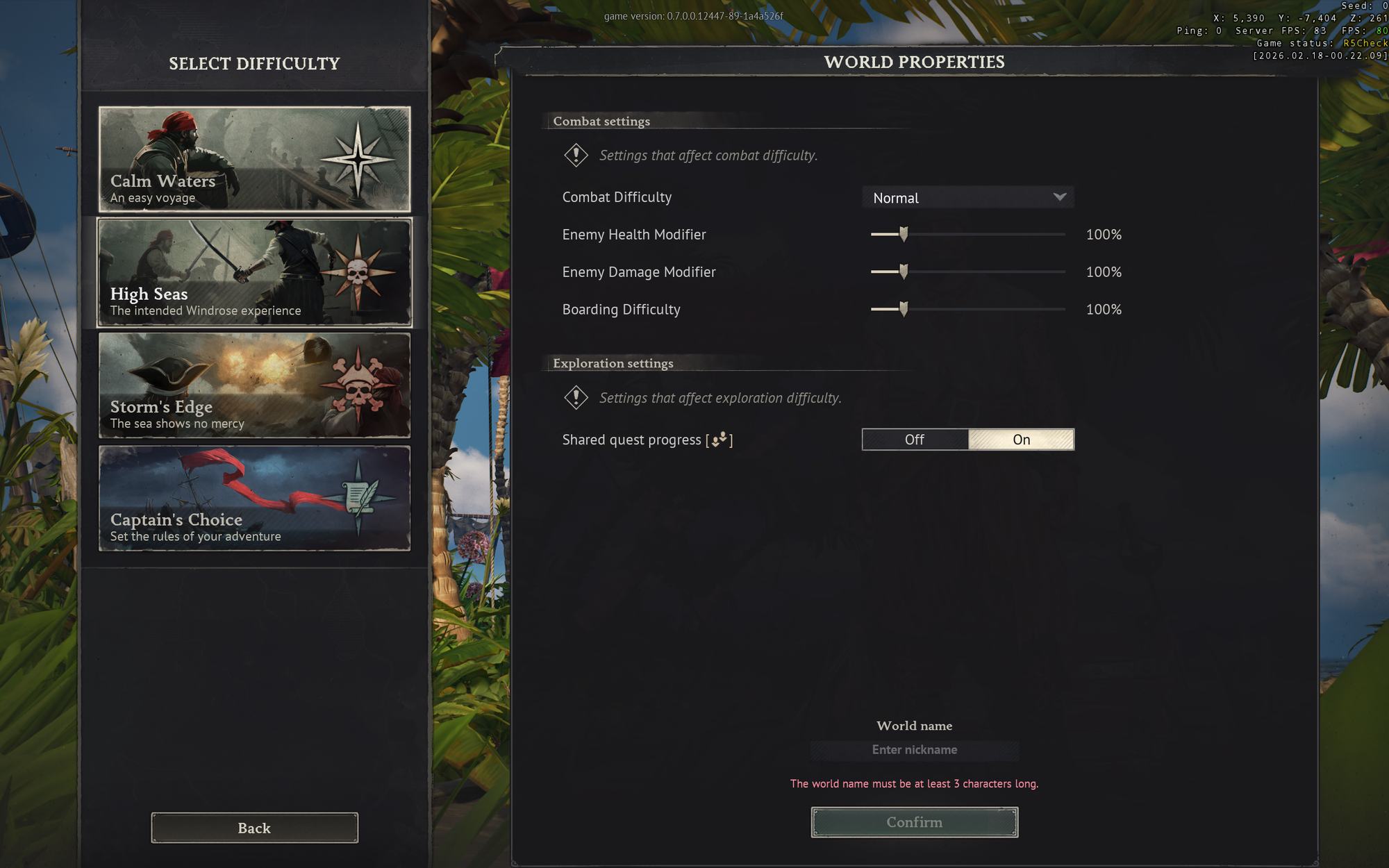This screenshot has height=868, width=1389.
Task: Turn Shared quest progress On
Action: tap(1021, 440)
